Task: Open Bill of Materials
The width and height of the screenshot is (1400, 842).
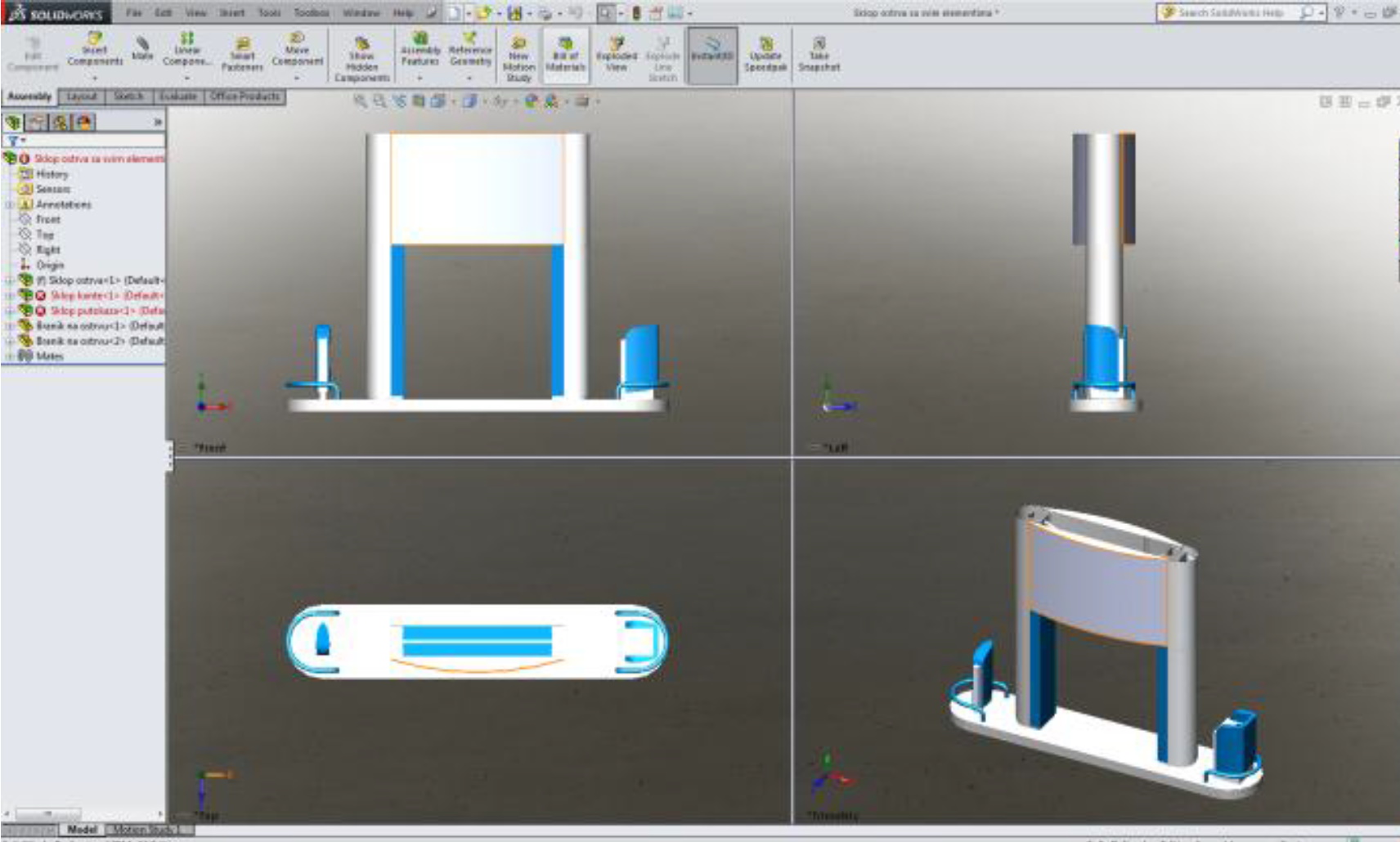Action: (x=565, y=53)
